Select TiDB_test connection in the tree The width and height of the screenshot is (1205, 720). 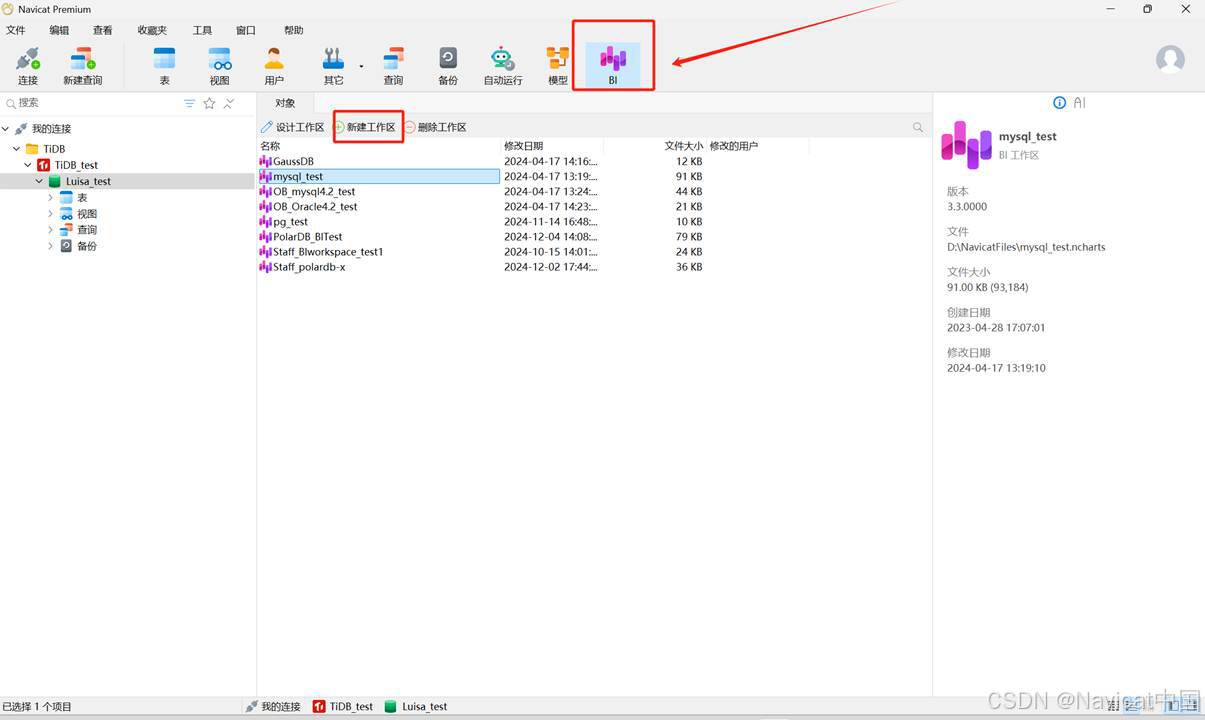point(76,165)
